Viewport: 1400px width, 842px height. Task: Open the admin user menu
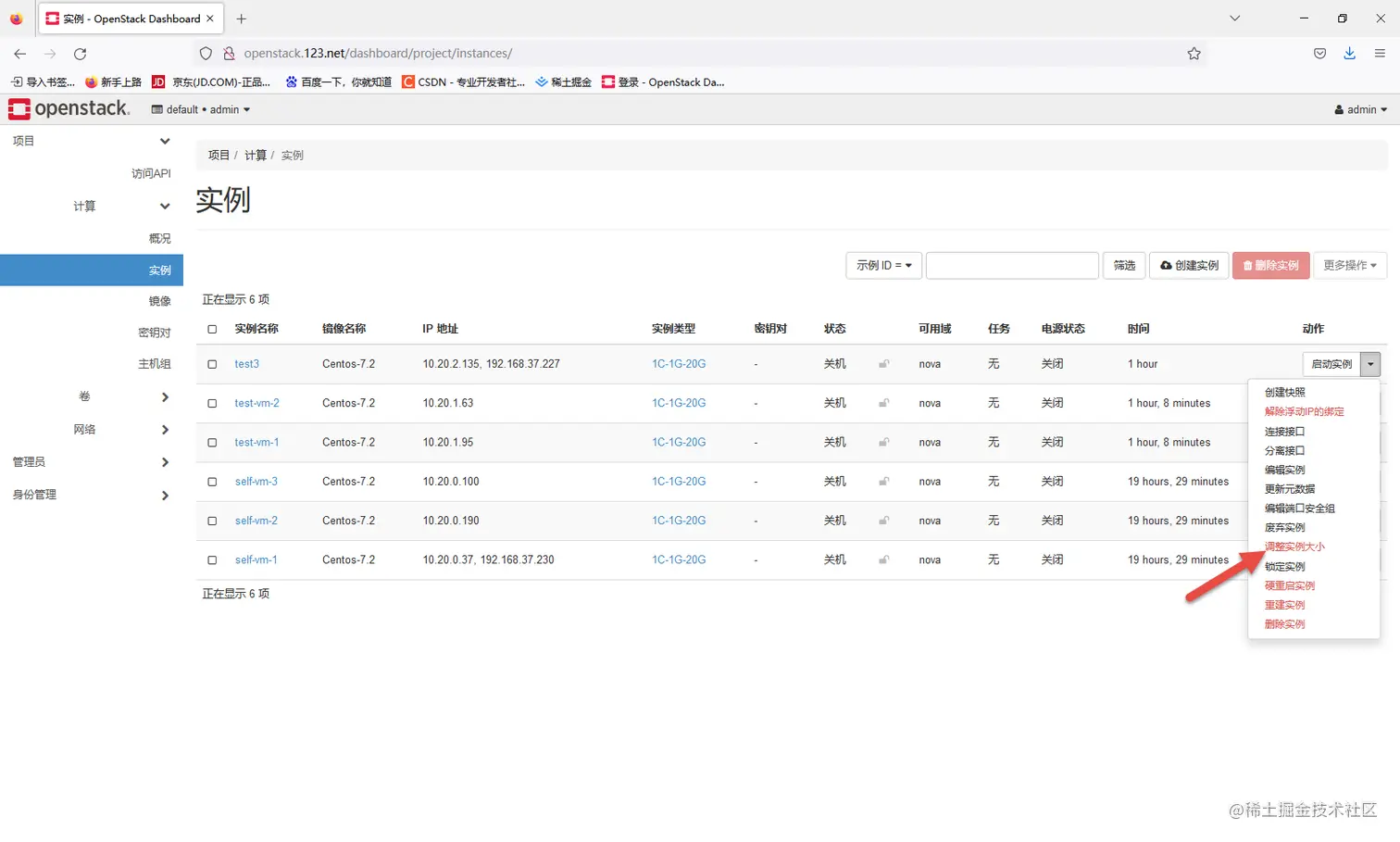pyautogui.click(x=1360, y=109)
